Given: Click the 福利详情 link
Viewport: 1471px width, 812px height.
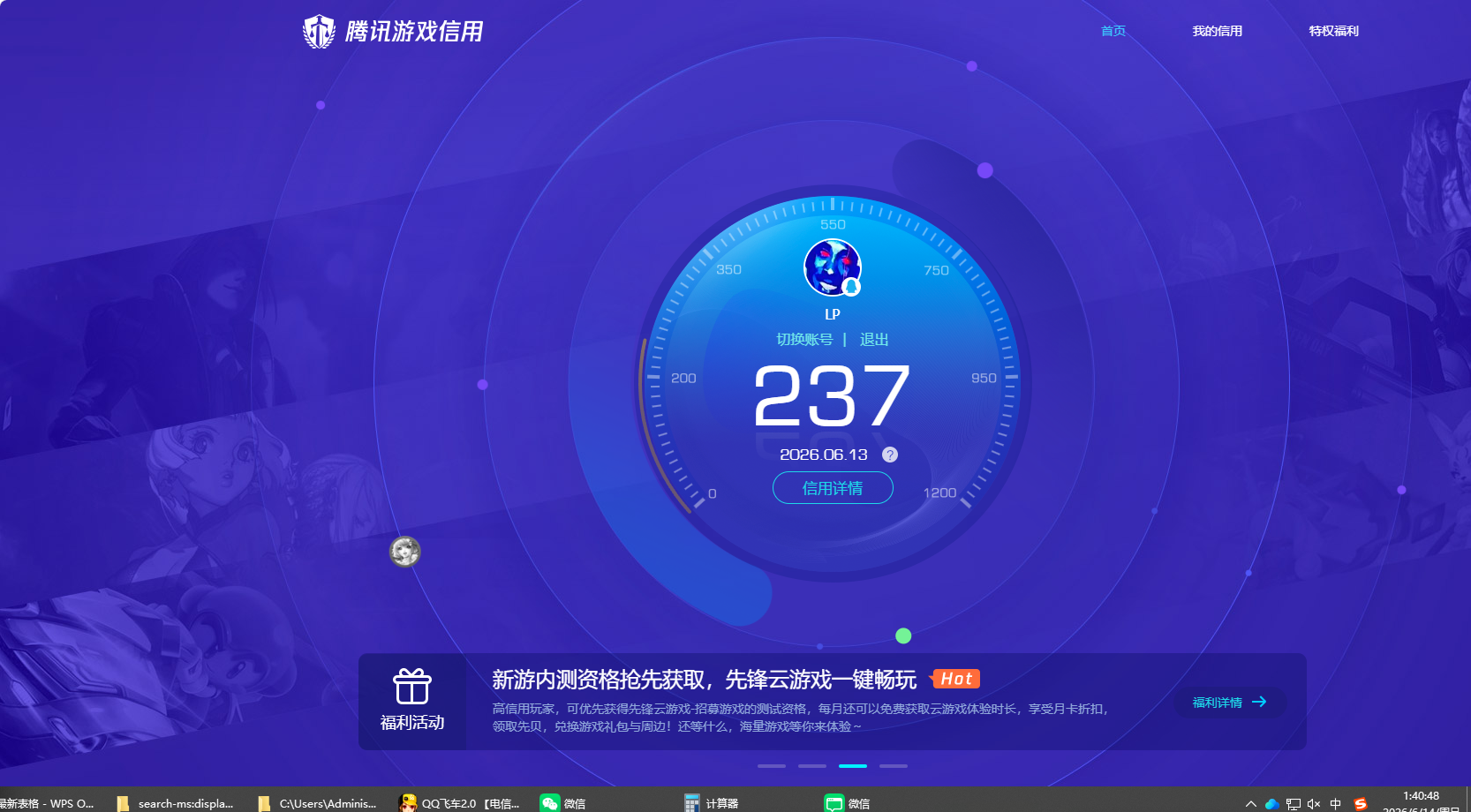Looking at the screenshot, I should pos(1217,703).
